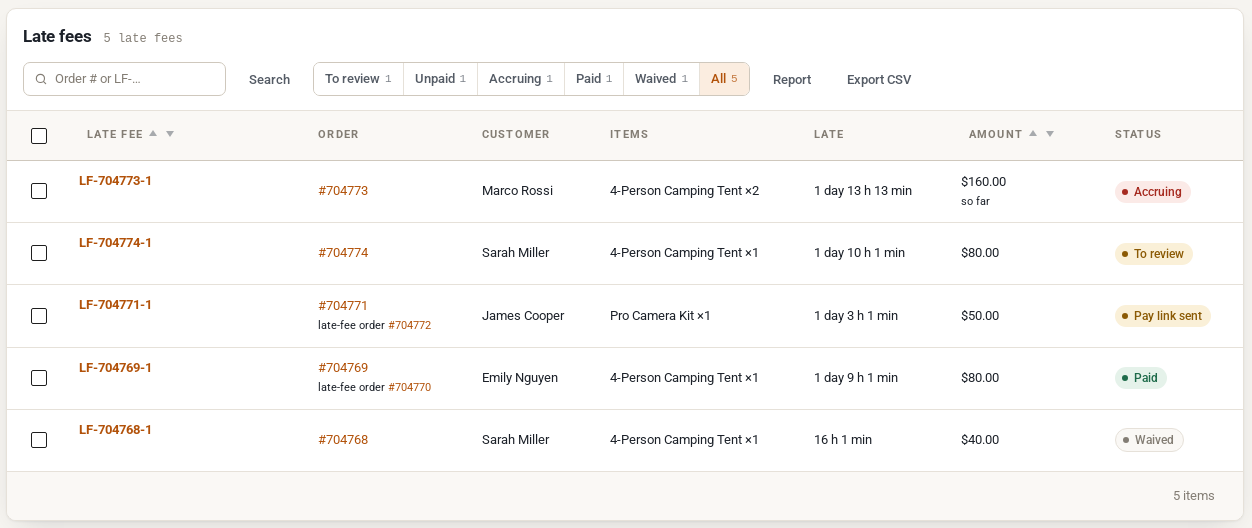The width and height of the screenshot is (1252, 528).
Task: Click the Search button
Action: pyautogui.click(x=269, y=80)
